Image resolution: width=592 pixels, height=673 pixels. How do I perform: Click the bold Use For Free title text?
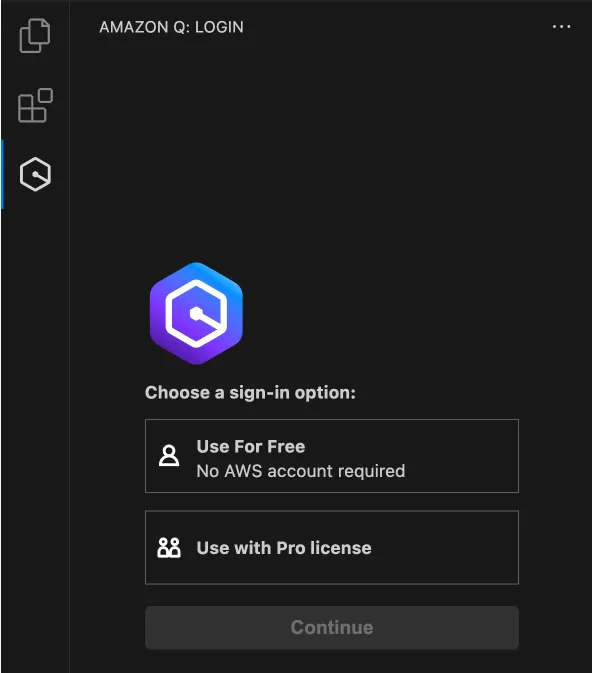tap(251, 446)
